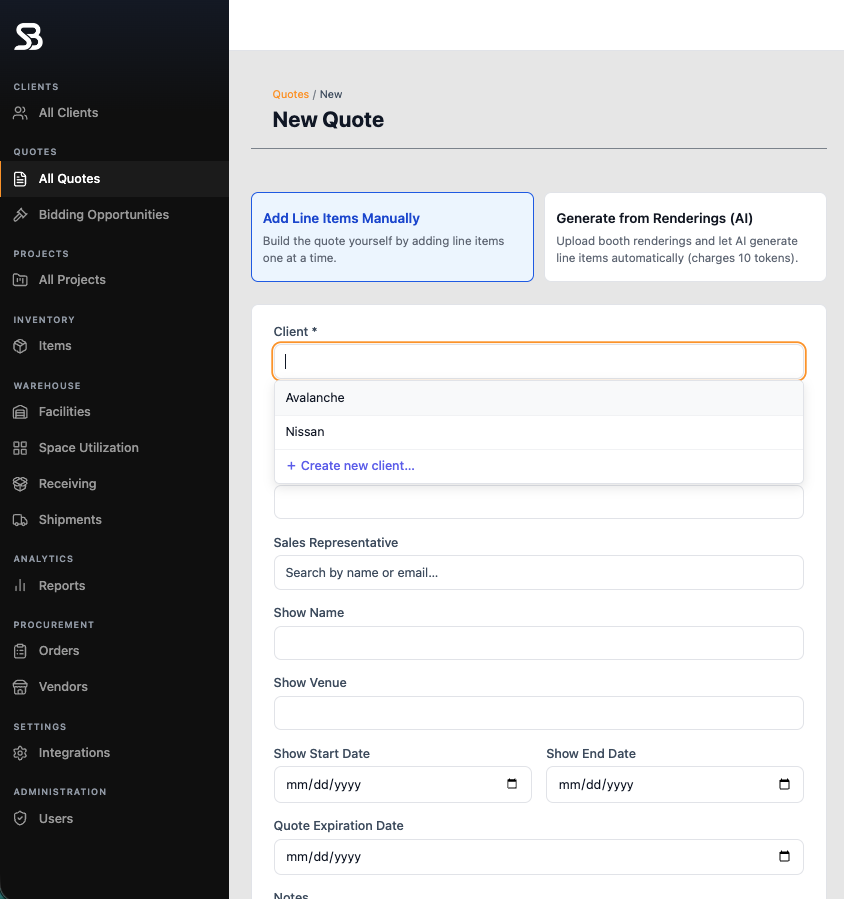
Task: Click Sales Representative search field
Action: [x=538, y=573]
